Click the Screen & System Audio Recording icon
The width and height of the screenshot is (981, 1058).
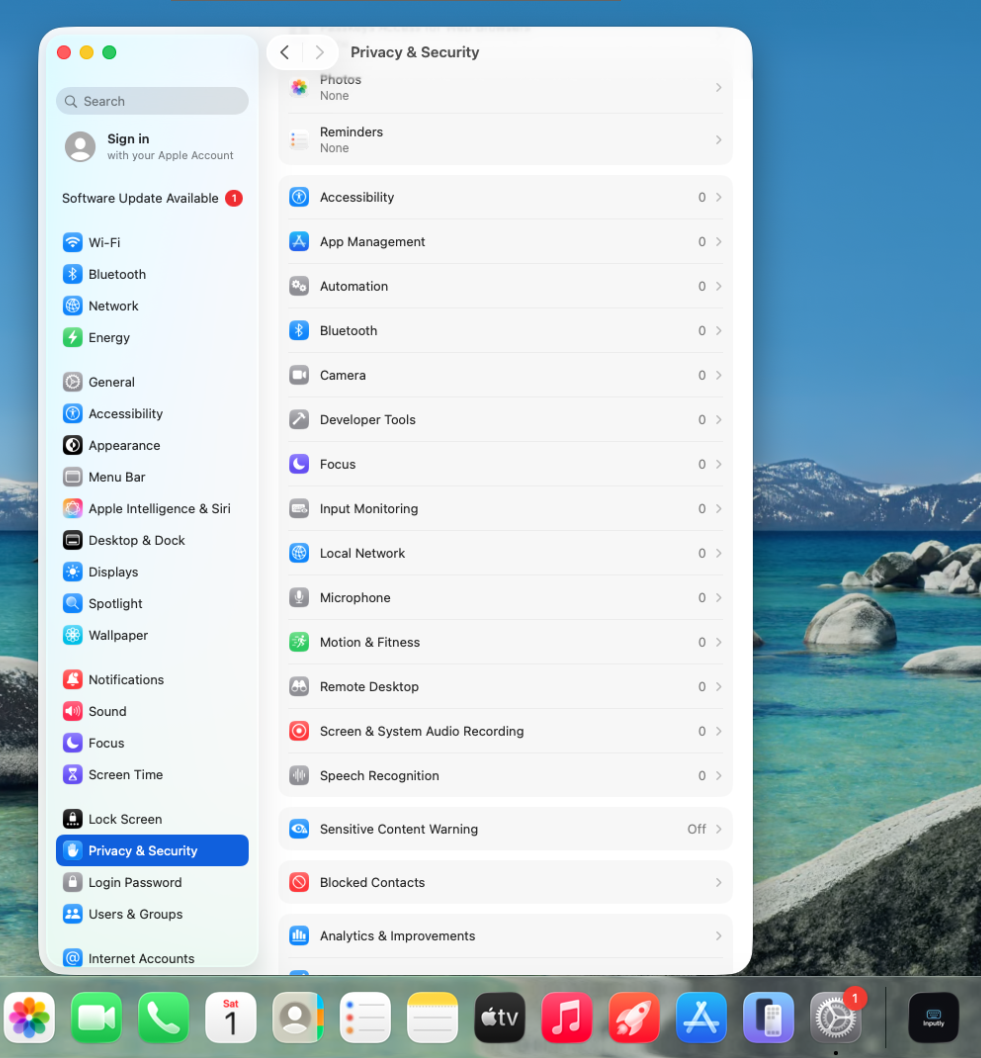coord(299,731)
